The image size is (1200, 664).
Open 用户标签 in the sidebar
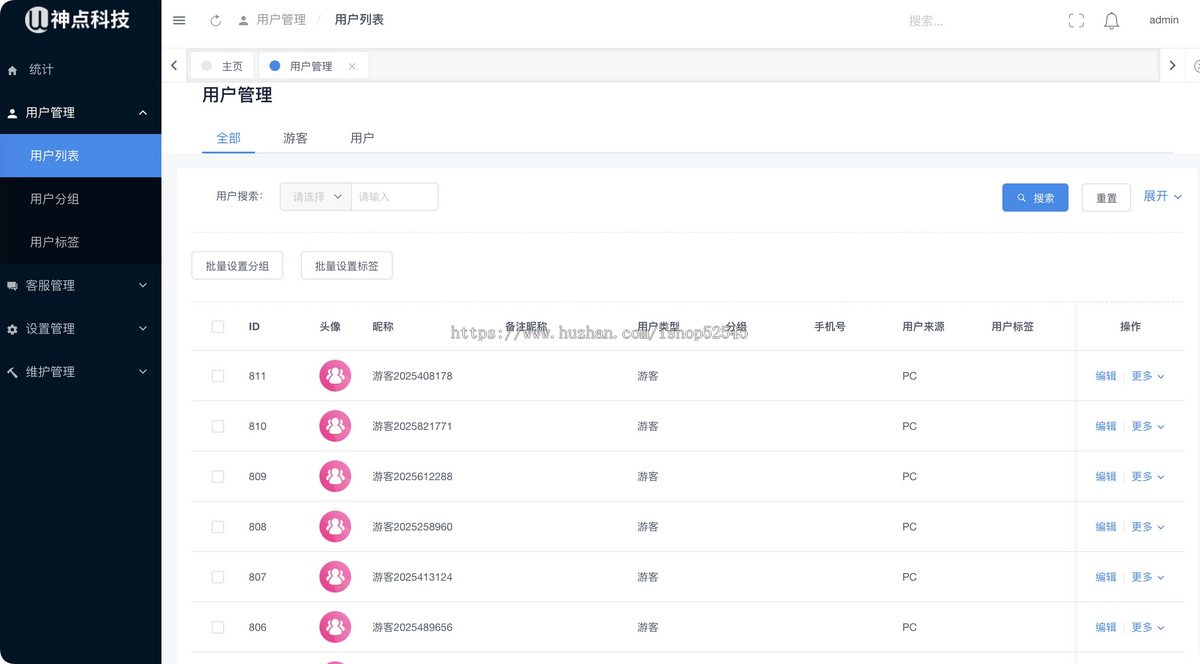[80, 242]
